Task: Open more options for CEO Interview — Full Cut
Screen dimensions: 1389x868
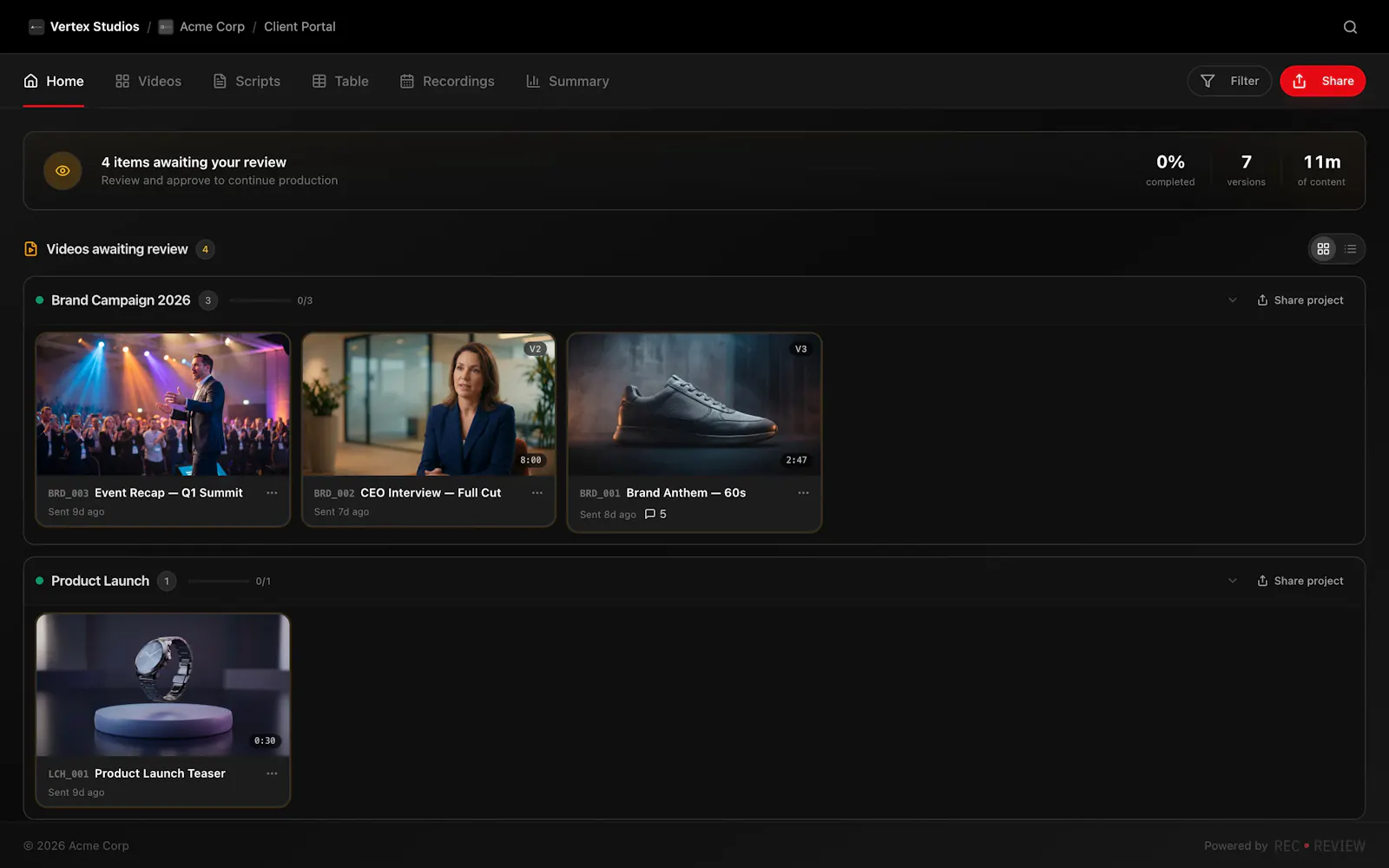Action: 537,493
